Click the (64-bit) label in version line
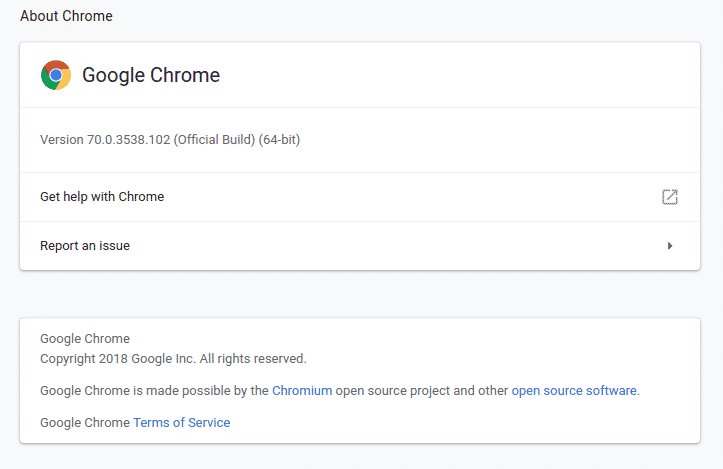Viewport: 723px width, 469px height. pyautogui.click(x=279, y=140)
